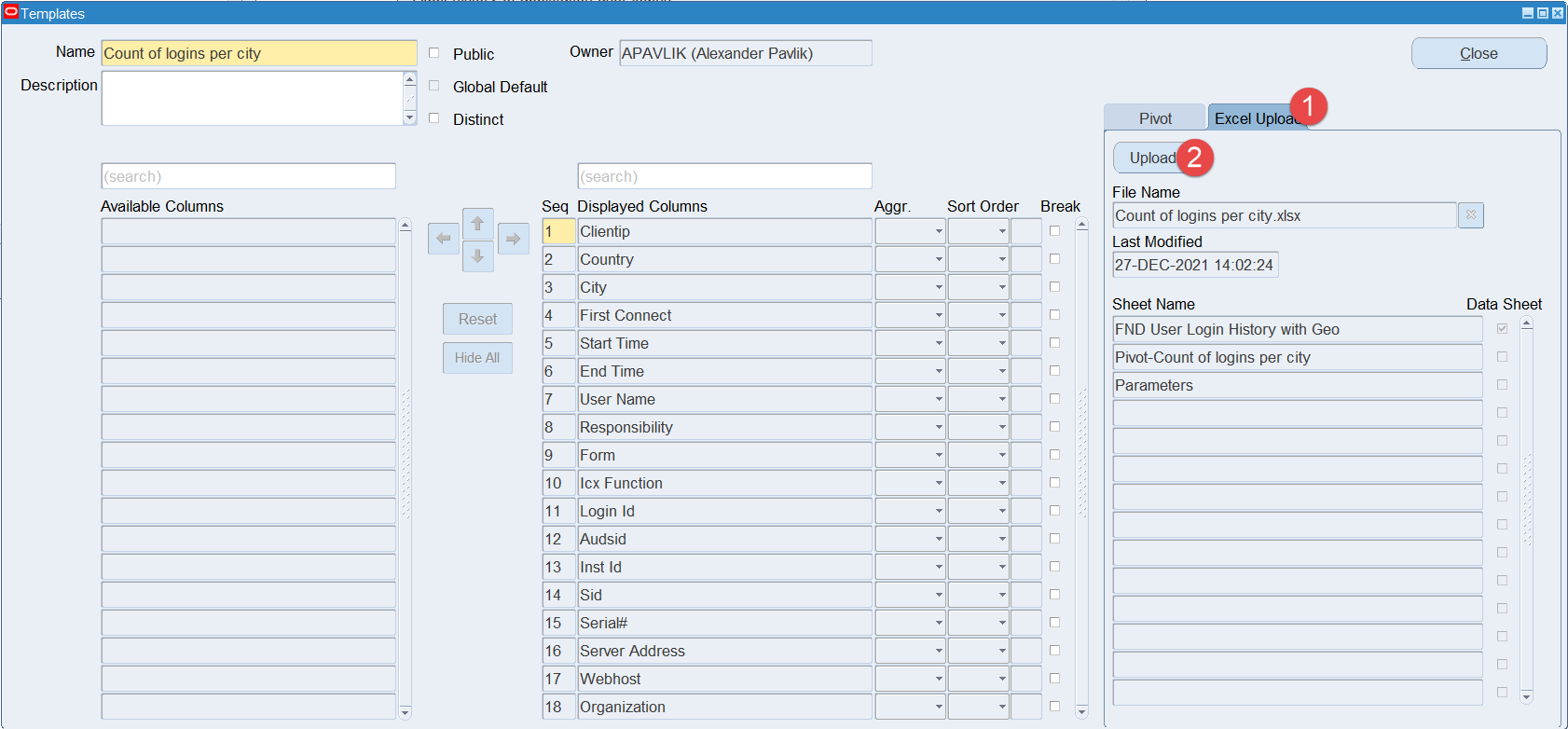The image size is (1568, 729).
Task: Toggle Break checkbox for Clientip row
Action: point(1055,231)
